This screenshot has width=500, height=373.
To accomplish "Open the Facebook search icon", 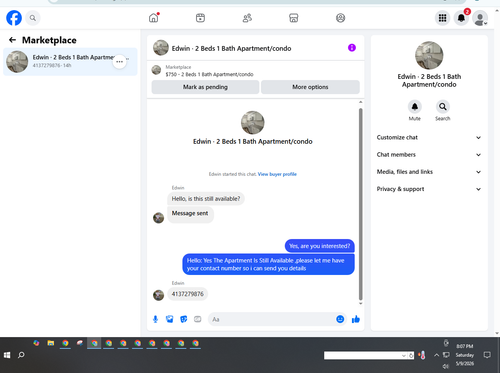I will pyautogui.click(x=33, y=18).
